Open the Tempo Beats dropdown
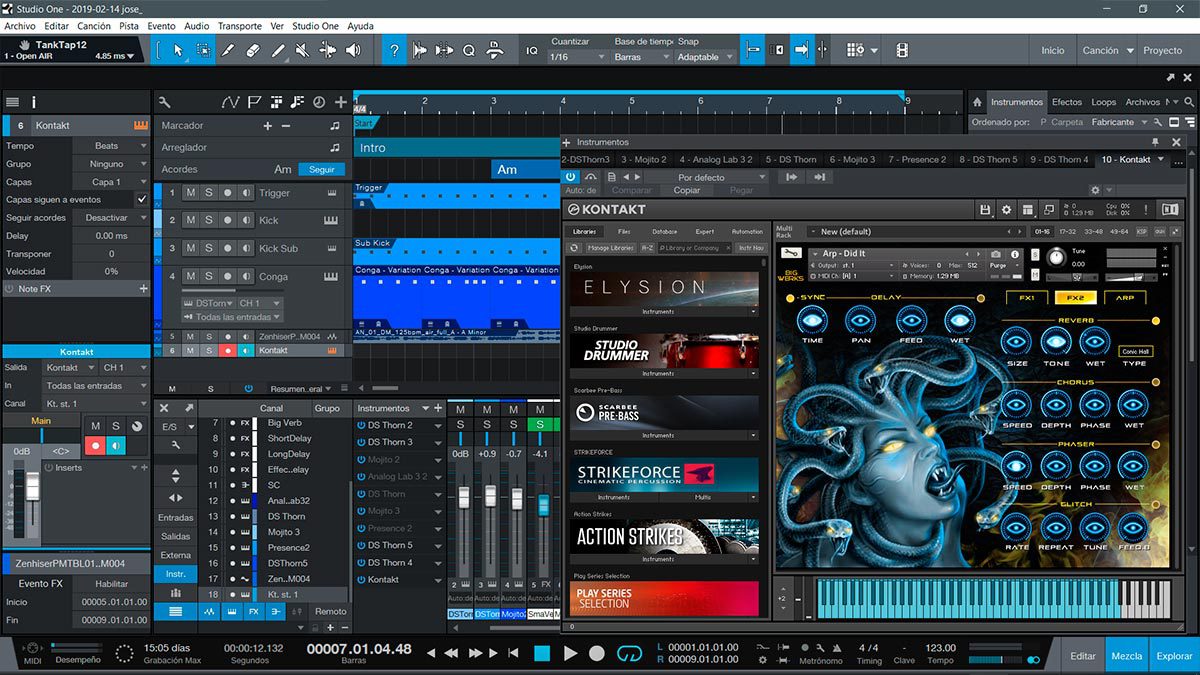This screenshot has width=1200, height=675. click(109, 146)
